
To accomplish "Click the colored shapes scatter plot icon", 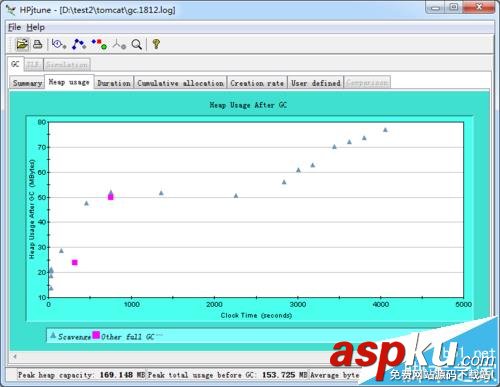I will click(99, 44).
